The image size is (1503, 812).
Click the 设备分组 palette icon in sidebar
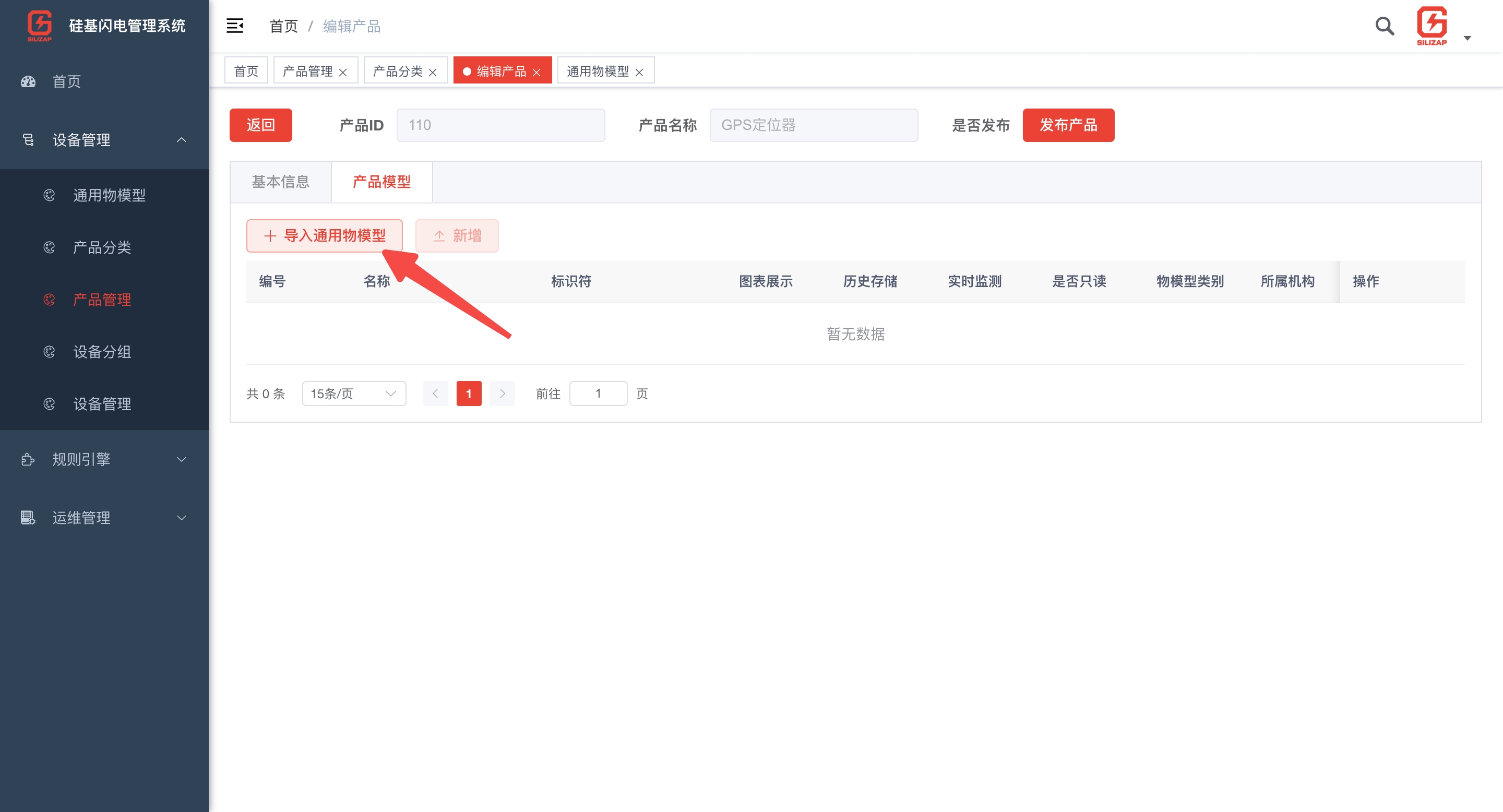click(x=49, y=352)
